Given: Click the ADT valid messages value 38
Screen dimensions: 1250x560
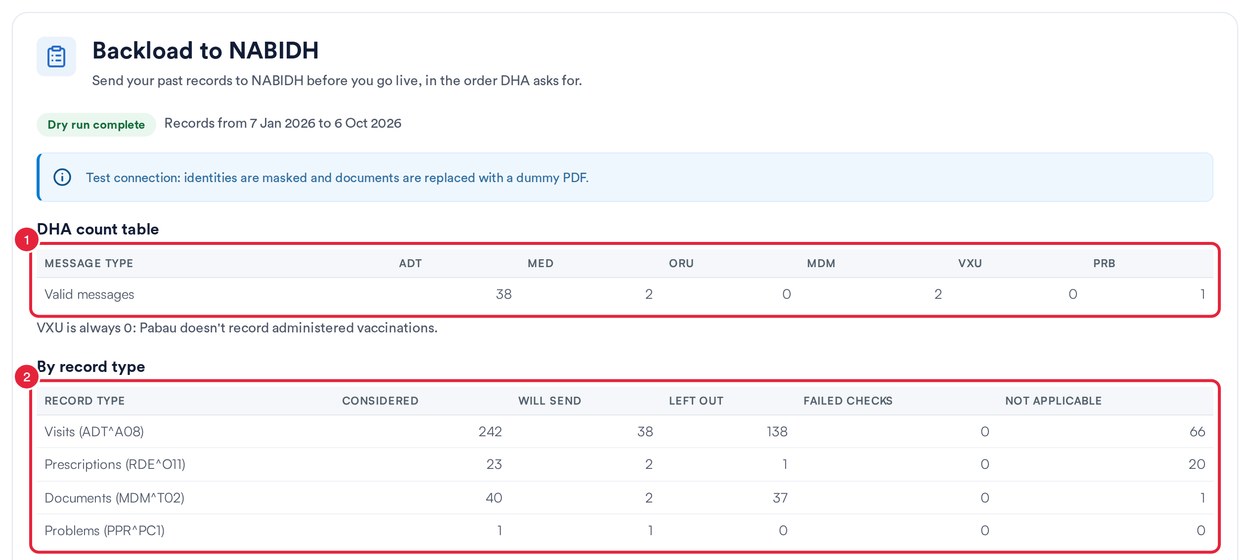Looking at the screenshot, I should click(503, 295).
